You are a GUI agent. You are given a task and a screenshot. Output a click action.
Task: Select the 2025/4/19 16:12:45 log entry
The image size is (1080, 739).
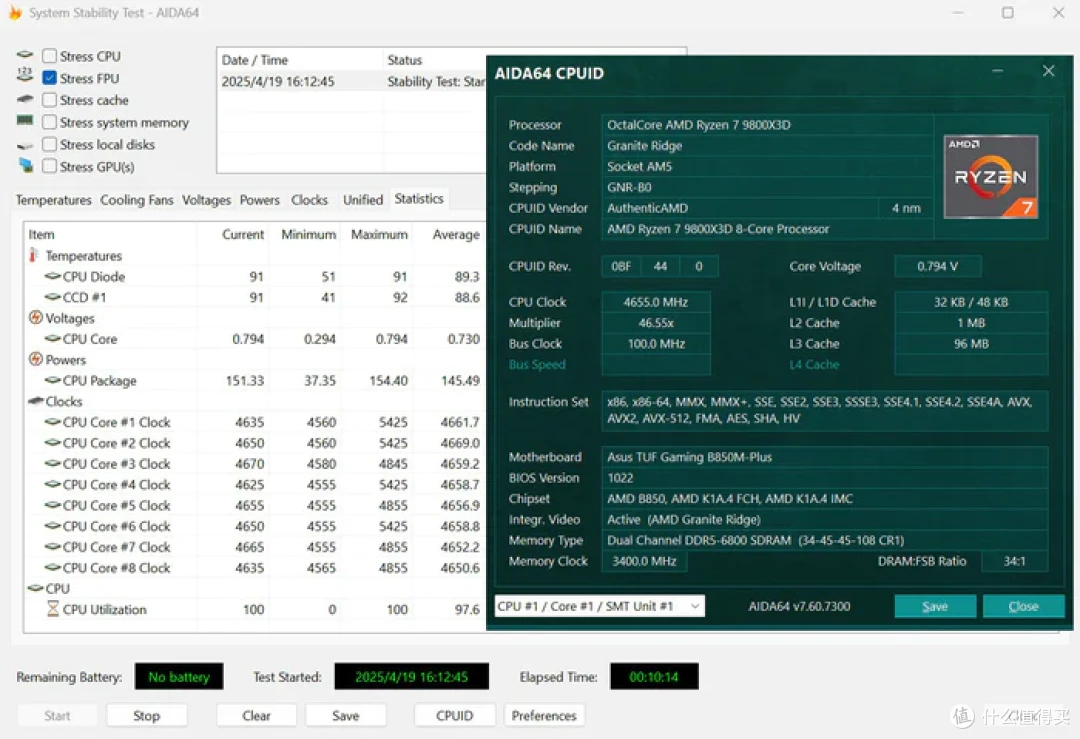pos(352,81)
